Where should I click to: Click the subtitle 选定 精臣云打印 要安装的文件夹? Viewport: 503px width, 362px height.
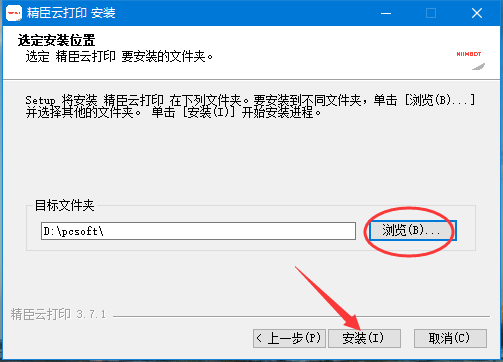click(x=119, y=56)
